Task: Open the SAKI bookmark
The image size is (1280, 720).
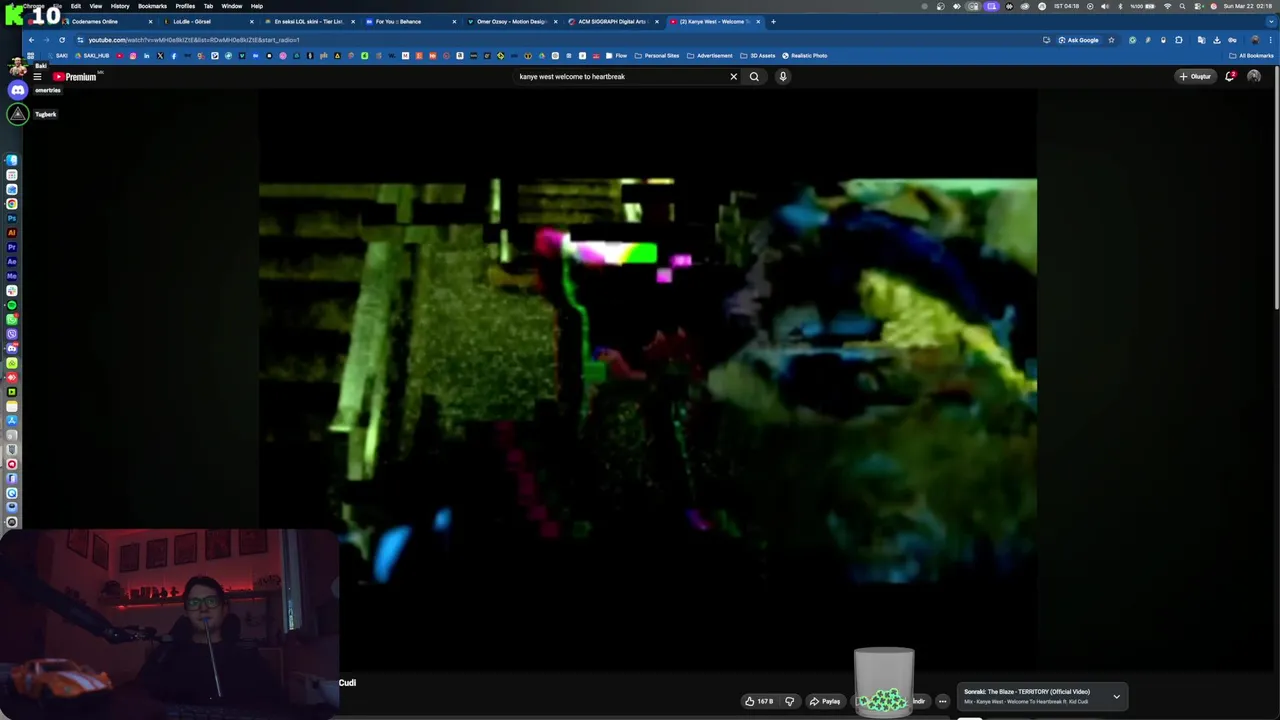Action: click(57, 56)
